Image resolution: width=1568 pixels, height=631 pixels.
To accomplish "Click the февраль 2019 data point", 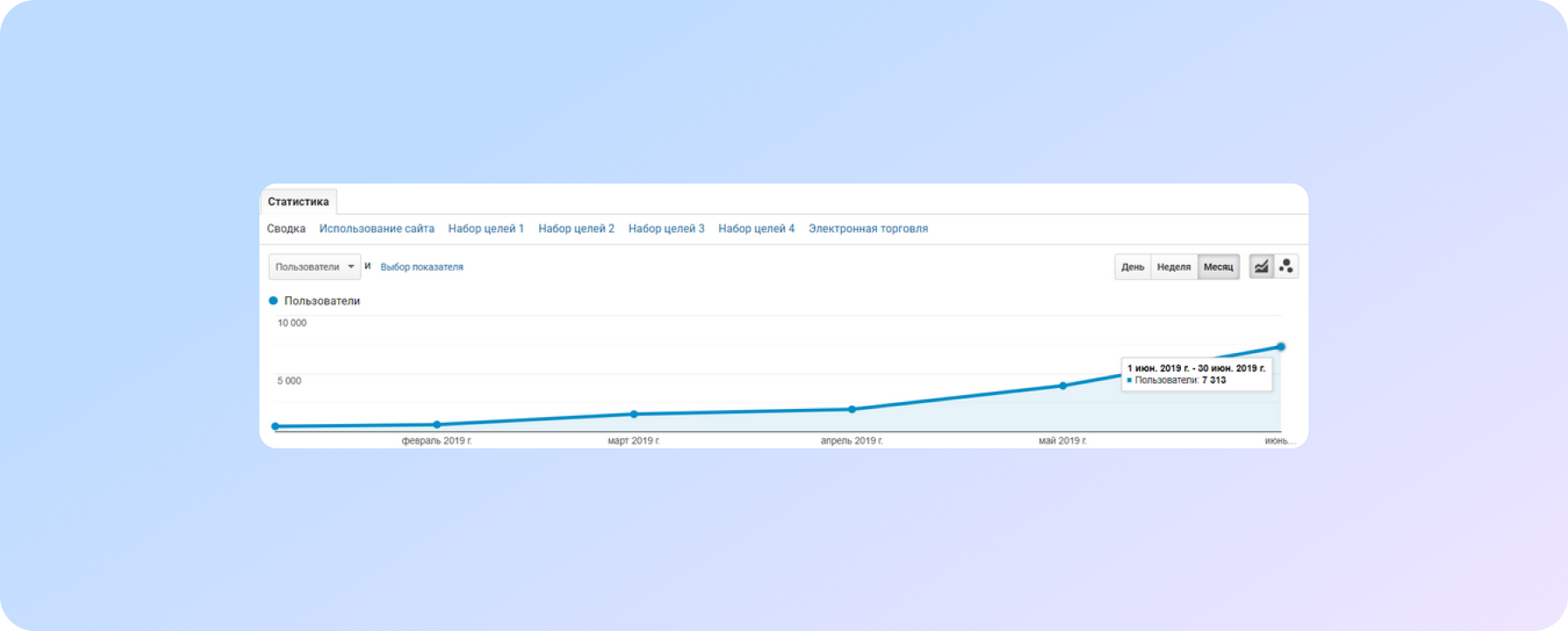I will [437, 425].
